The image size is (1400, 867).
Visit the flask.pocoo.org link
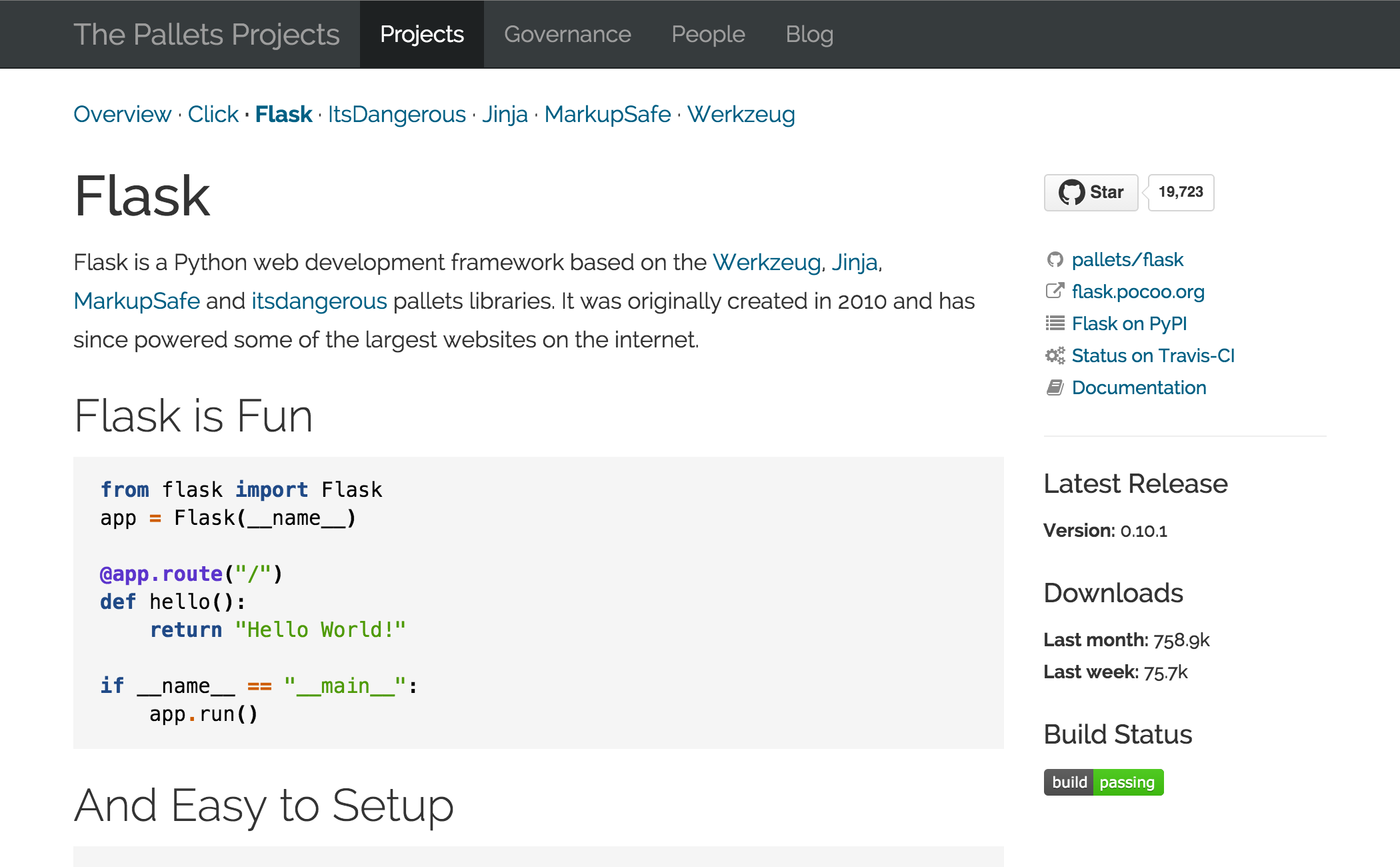(x=1138, y=291)
